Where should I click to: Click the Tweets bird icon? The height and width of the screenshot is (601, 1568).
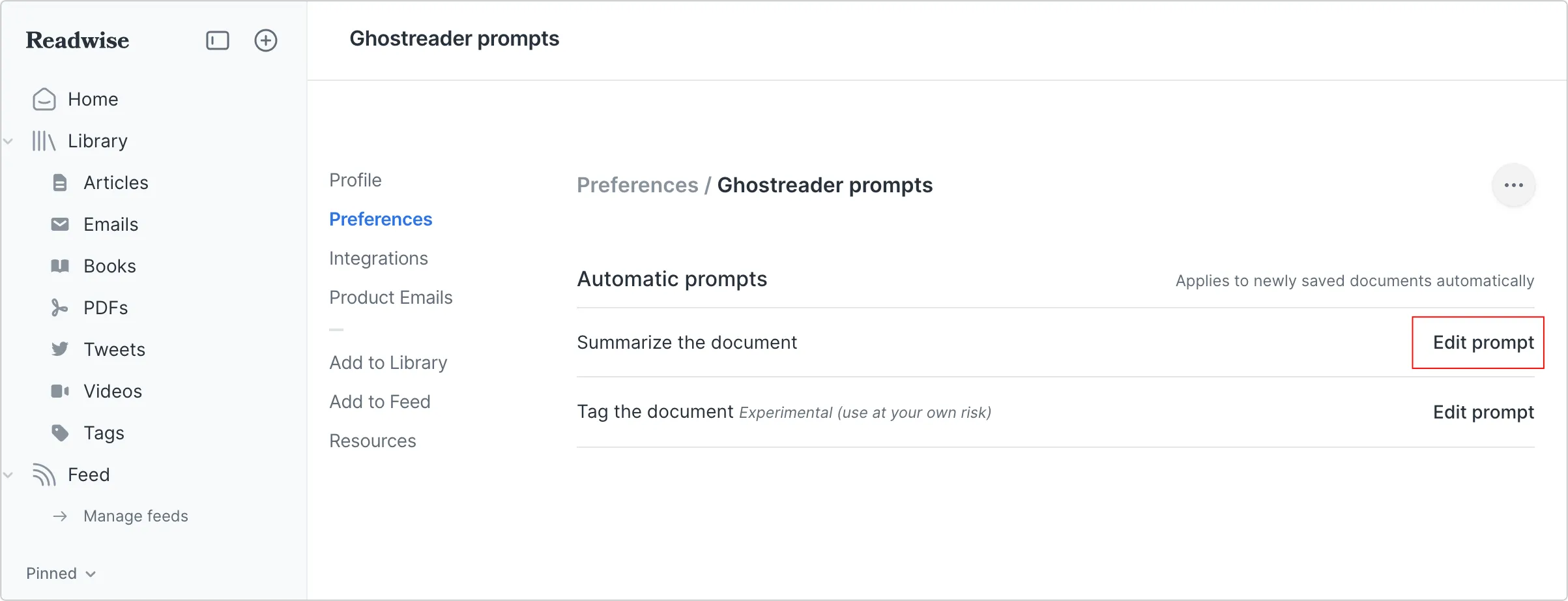click(x=60, y=349)
